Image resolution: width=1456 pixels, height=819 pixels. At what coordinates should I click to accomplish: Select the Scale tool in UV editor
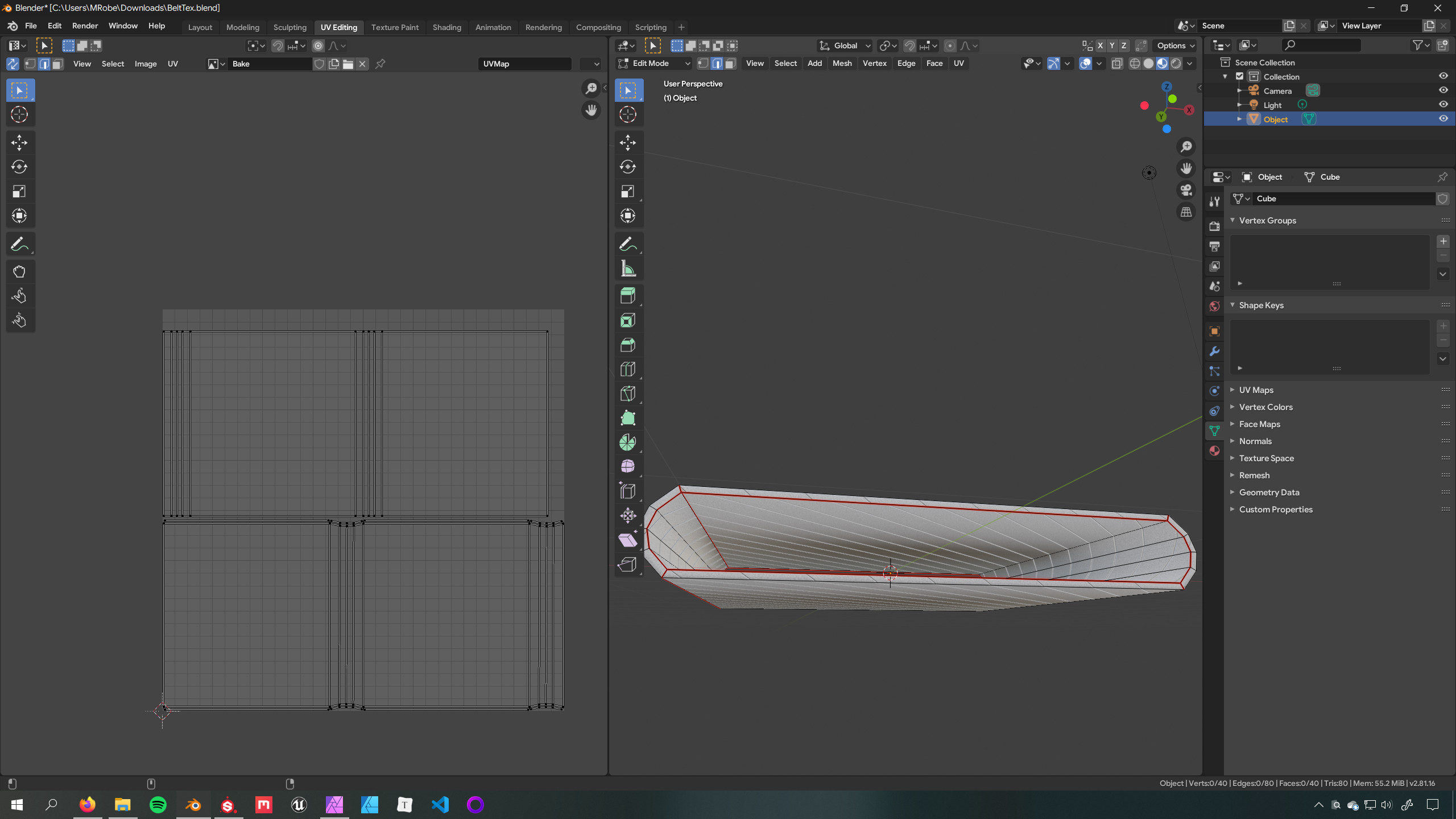pos(19,192)
